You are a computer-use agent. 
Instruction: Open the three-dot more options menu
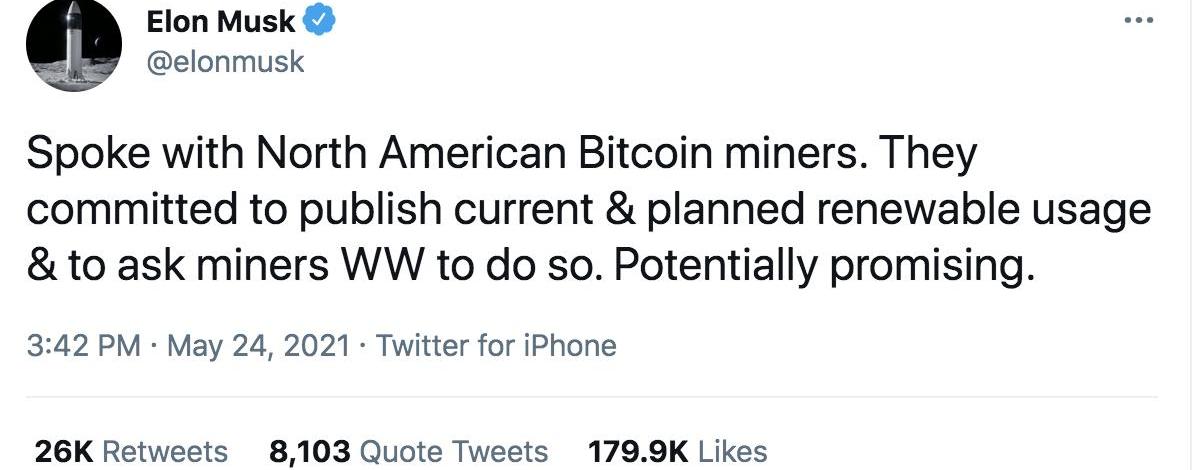pyautogui.click(x=1138, y=21)
